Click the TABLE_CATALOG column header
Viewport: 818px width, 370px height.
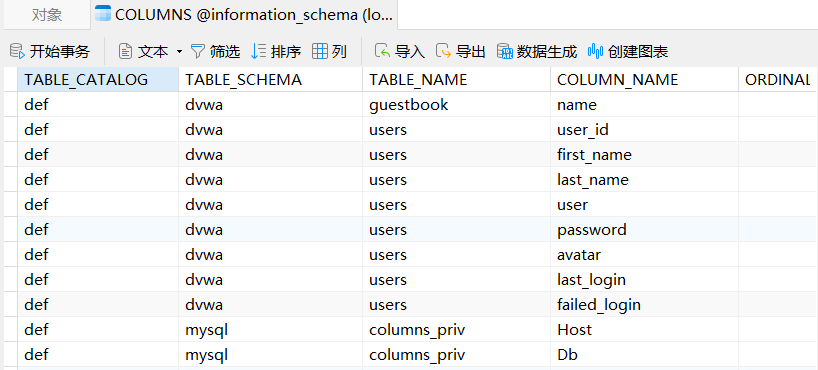click(x=98, y=79)
